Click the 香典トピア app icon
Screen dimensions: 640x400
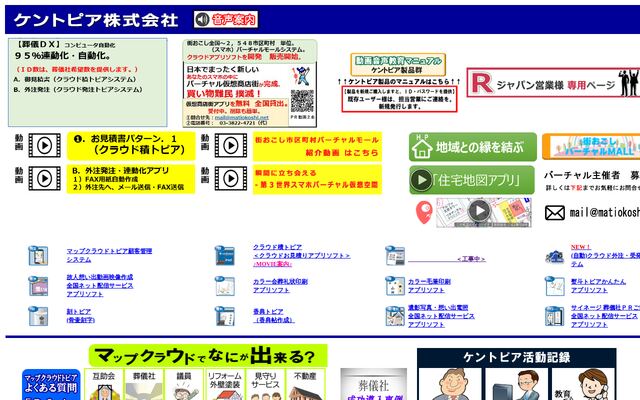click(225, 316)
